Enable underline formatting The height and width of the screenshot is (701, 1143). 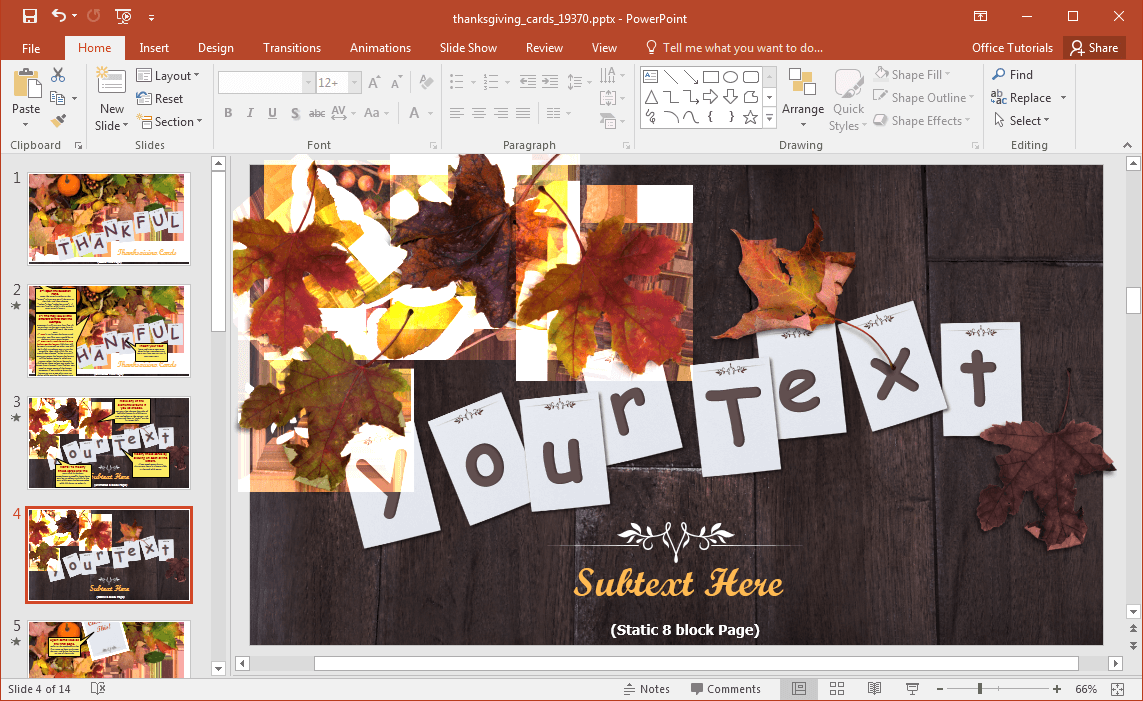click(270, 113)
